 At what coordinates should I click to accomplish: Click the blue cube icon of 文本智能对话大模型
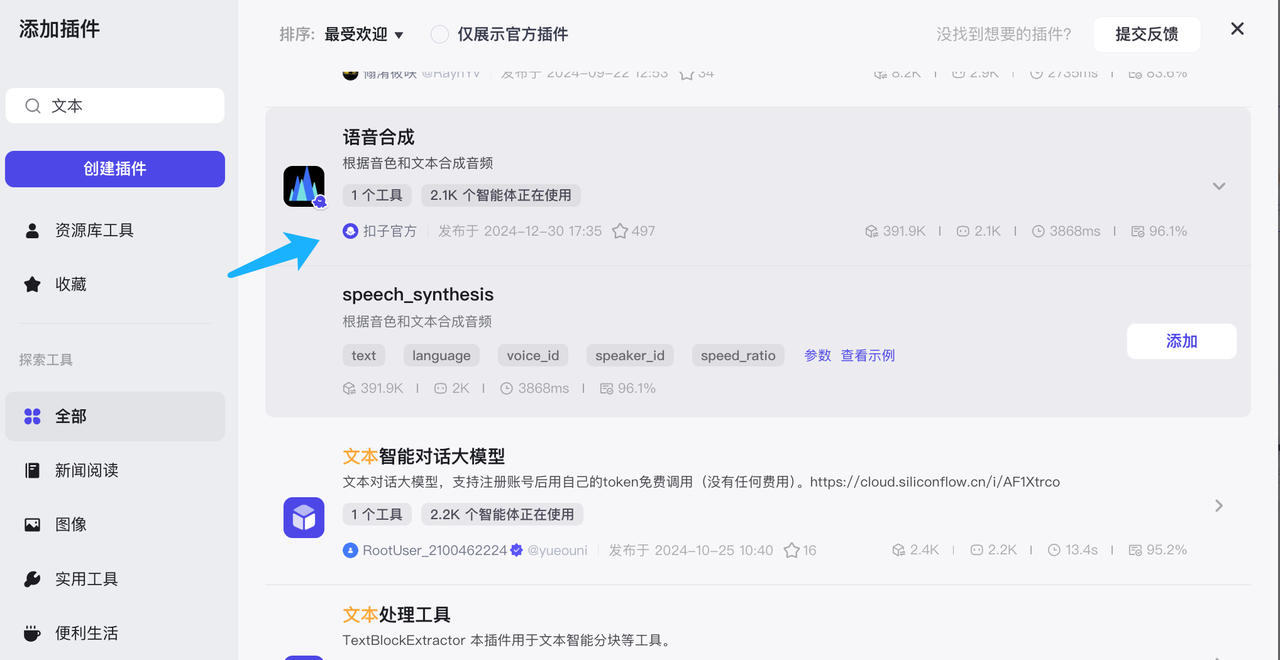[x=303, y=517]
